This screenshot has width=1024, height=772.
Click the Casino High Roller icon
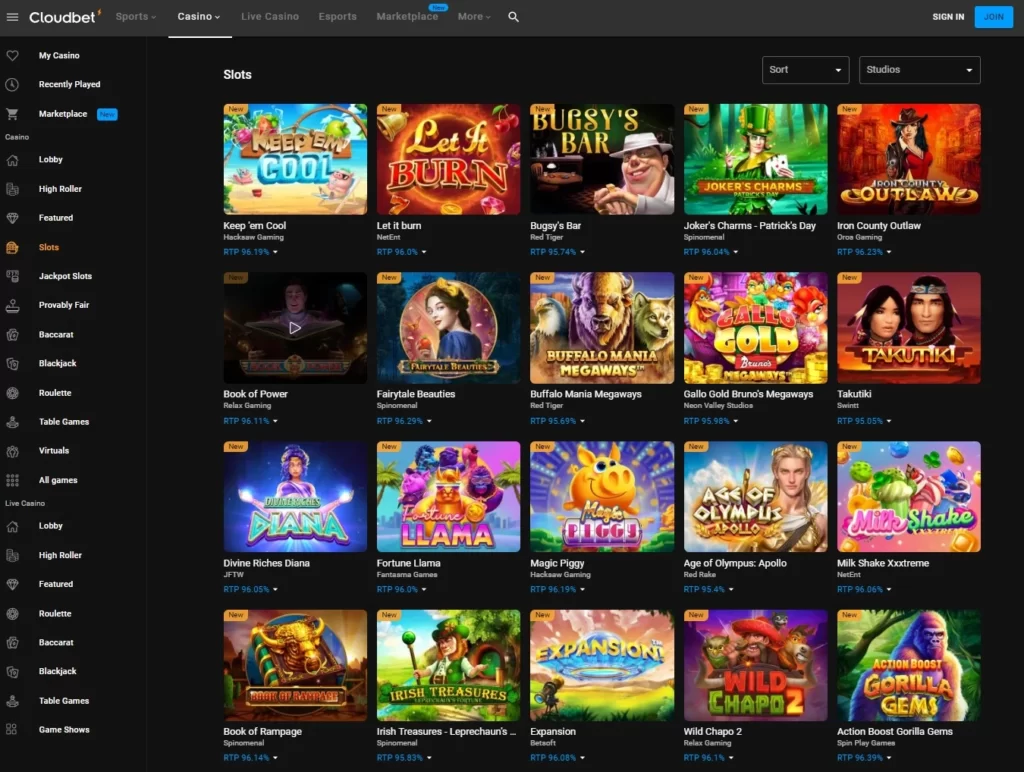[12, 189]
